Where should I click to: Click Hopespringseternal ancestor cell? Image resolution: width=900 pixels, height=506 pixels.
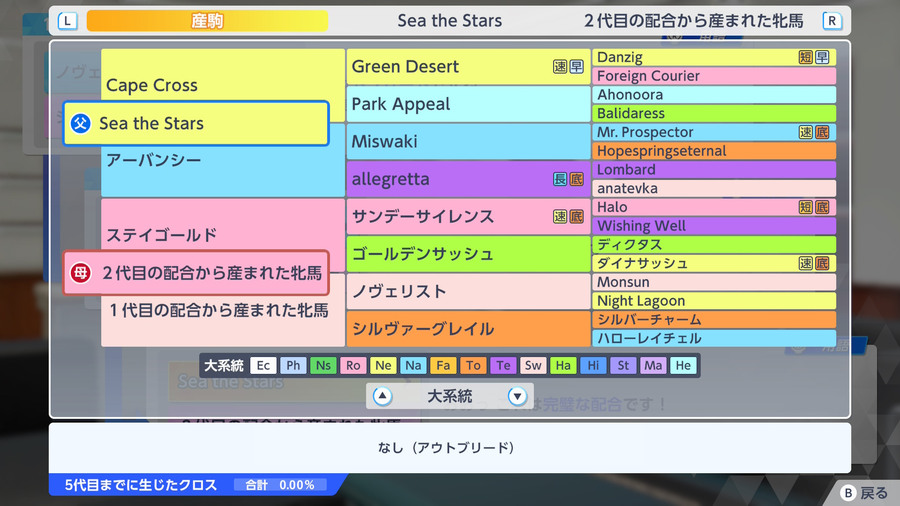(714, 151)
